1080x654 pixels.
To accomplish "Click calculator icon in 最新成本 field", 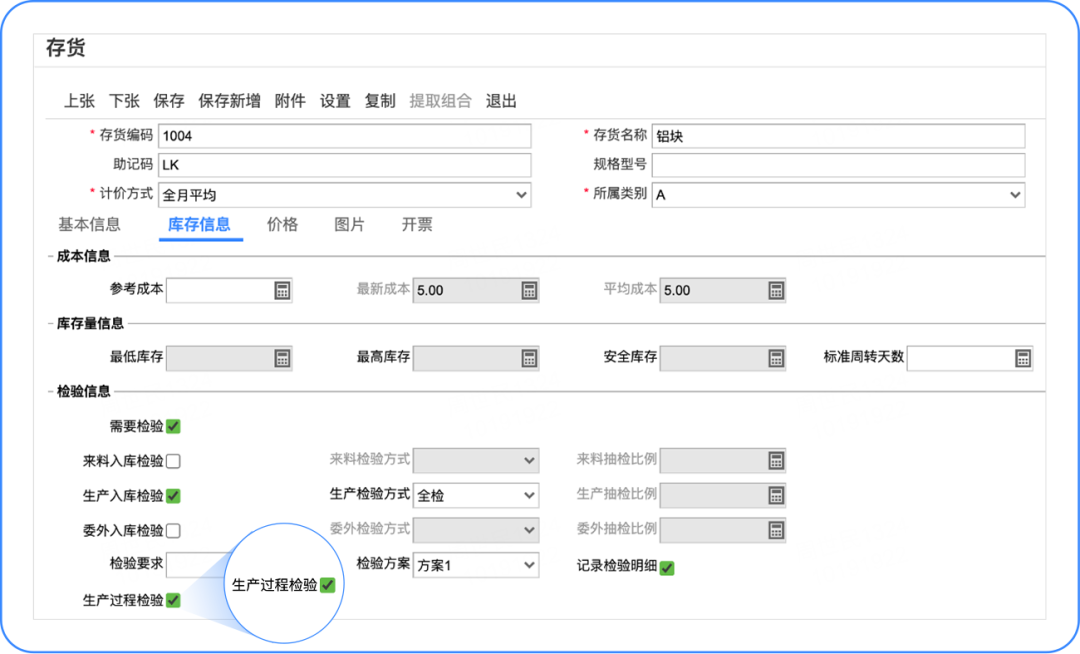I will (529, 290).
